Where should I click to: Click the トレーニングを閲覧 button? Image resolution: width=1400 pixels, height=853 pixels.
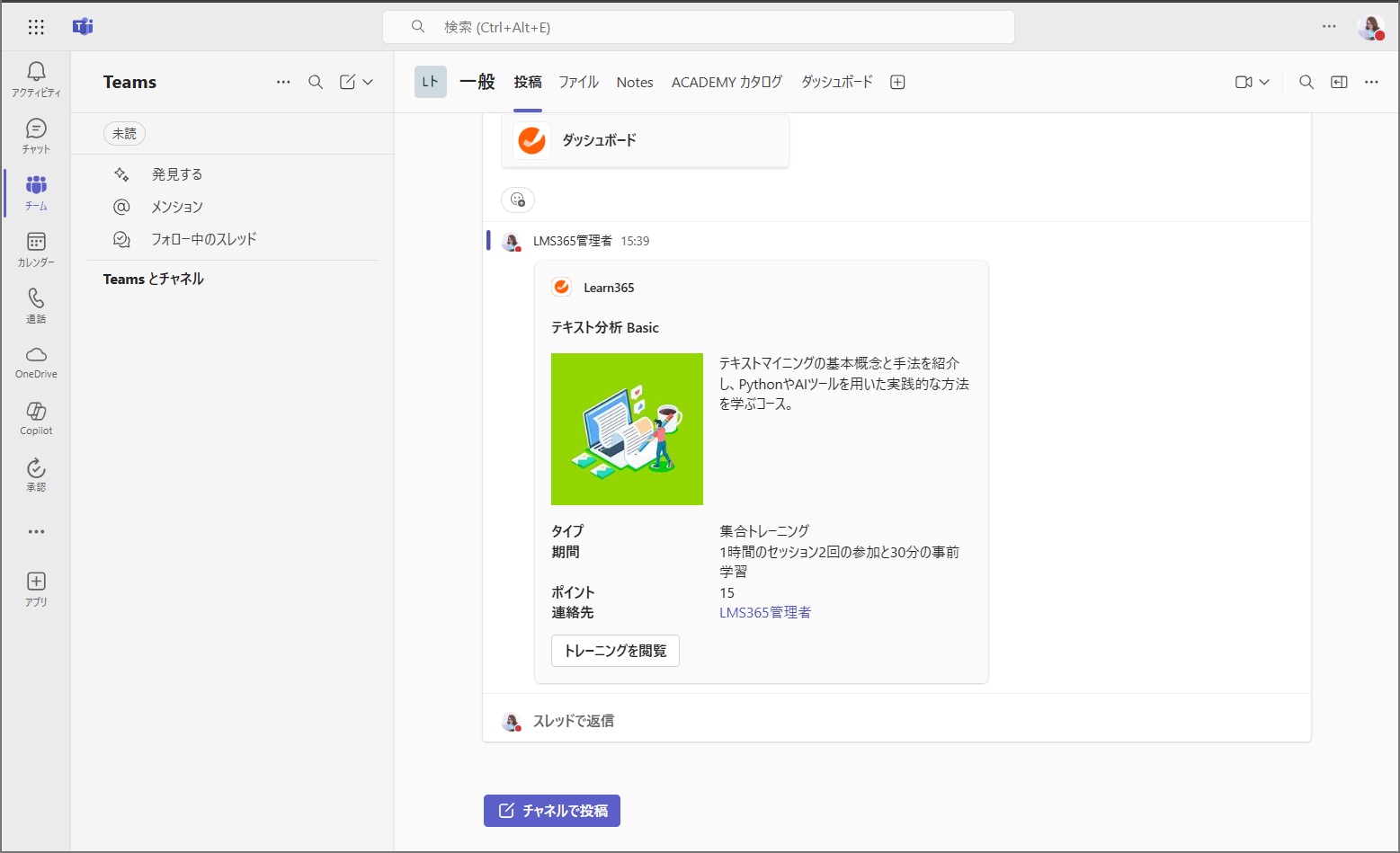point(615,651)
